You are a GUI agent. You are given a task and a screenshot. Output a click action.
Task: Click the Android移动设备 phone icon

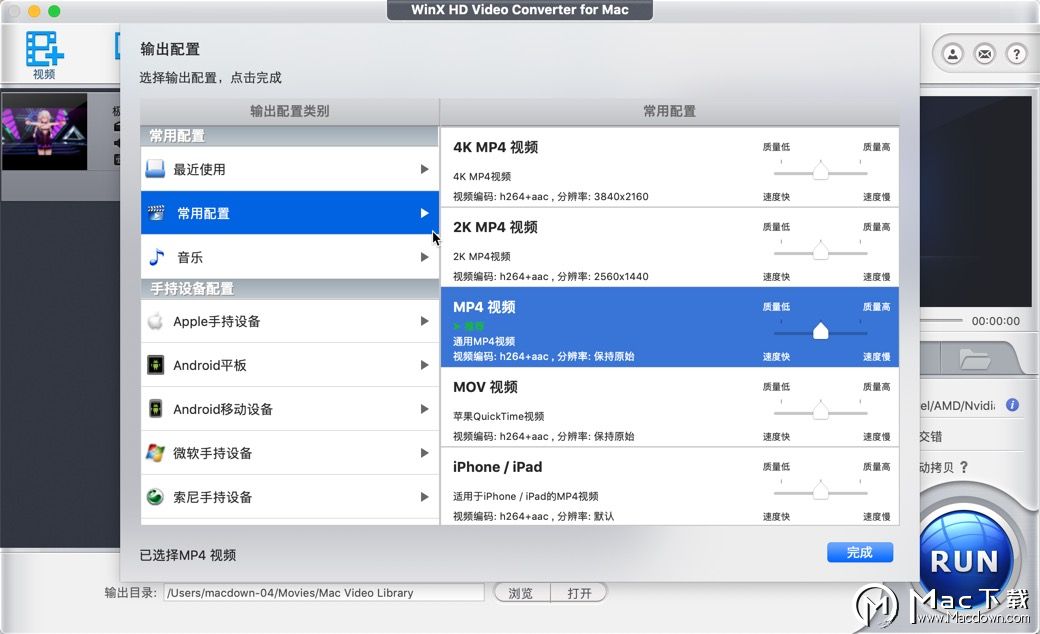[155, 409]
